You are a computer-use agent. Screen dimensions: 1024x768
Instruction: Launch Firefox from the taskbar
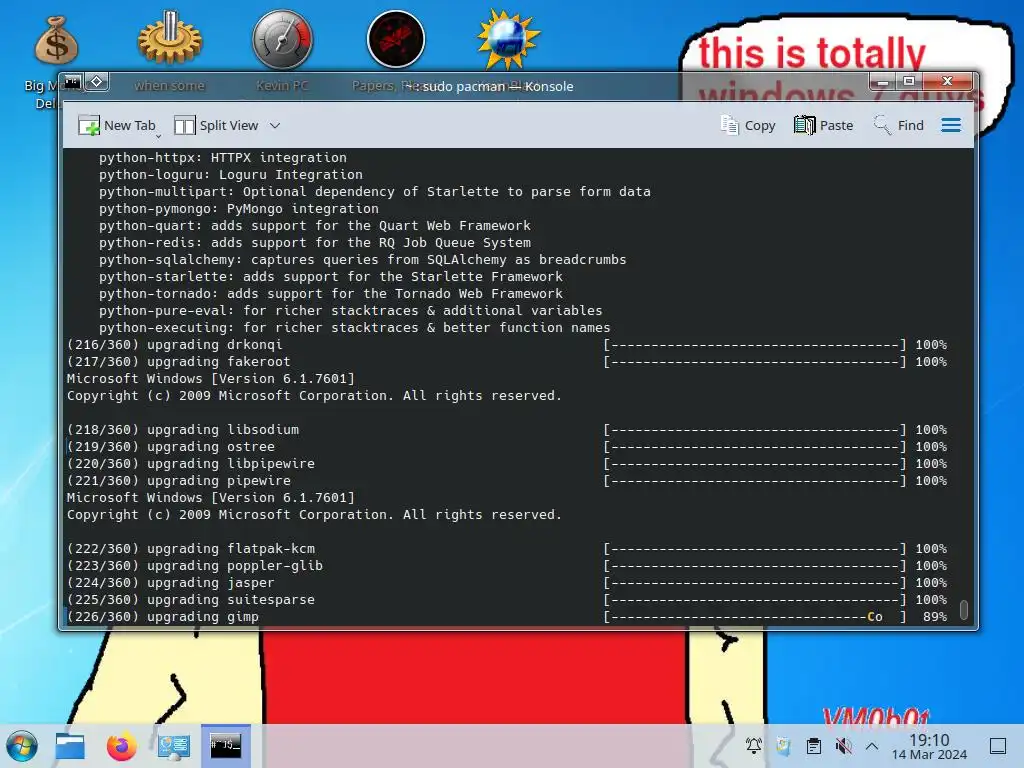pyautogui.click(x=121, y=746)
